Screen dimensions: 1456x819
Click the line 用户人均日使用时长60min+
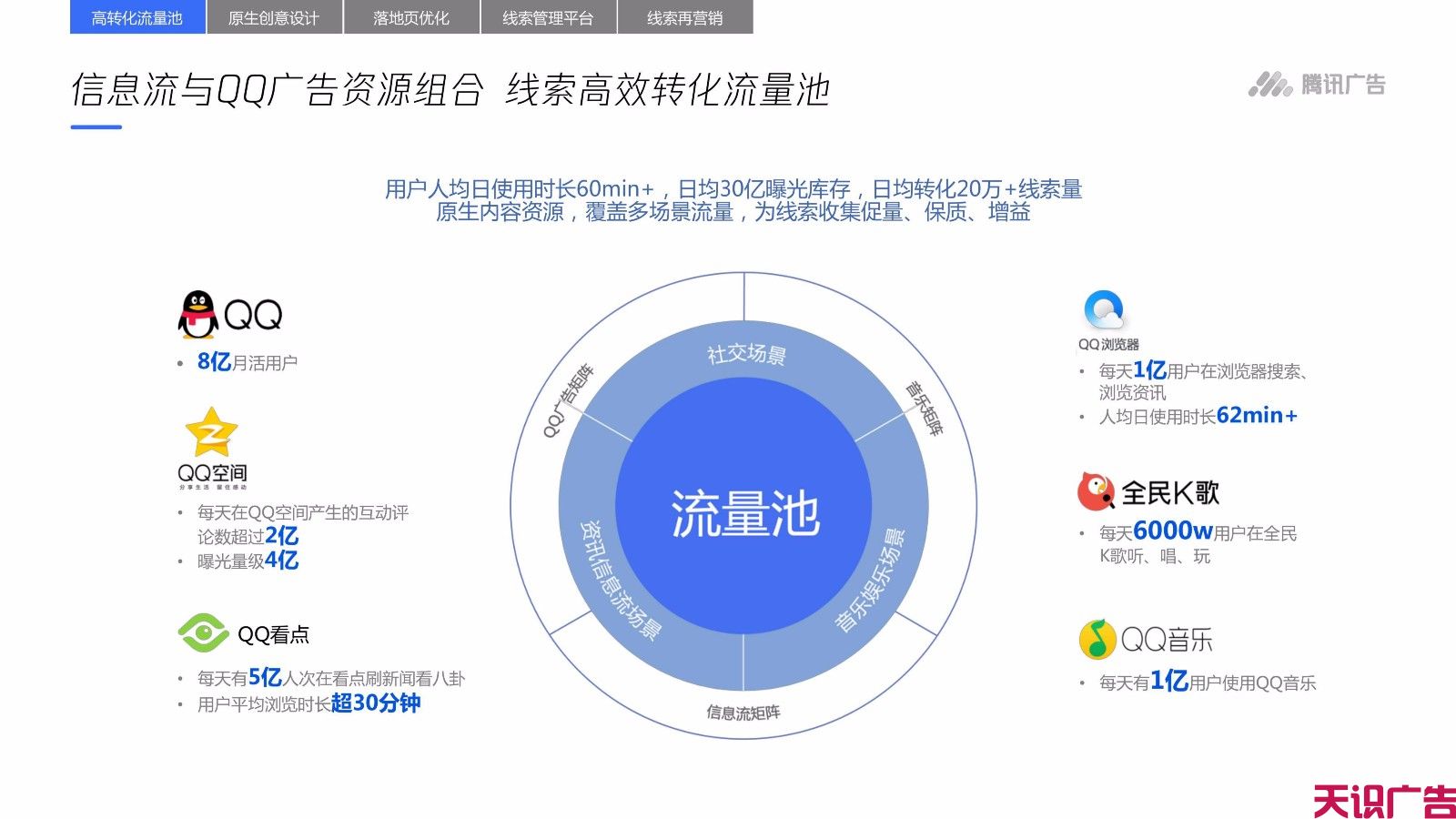[x=520, y=189]
